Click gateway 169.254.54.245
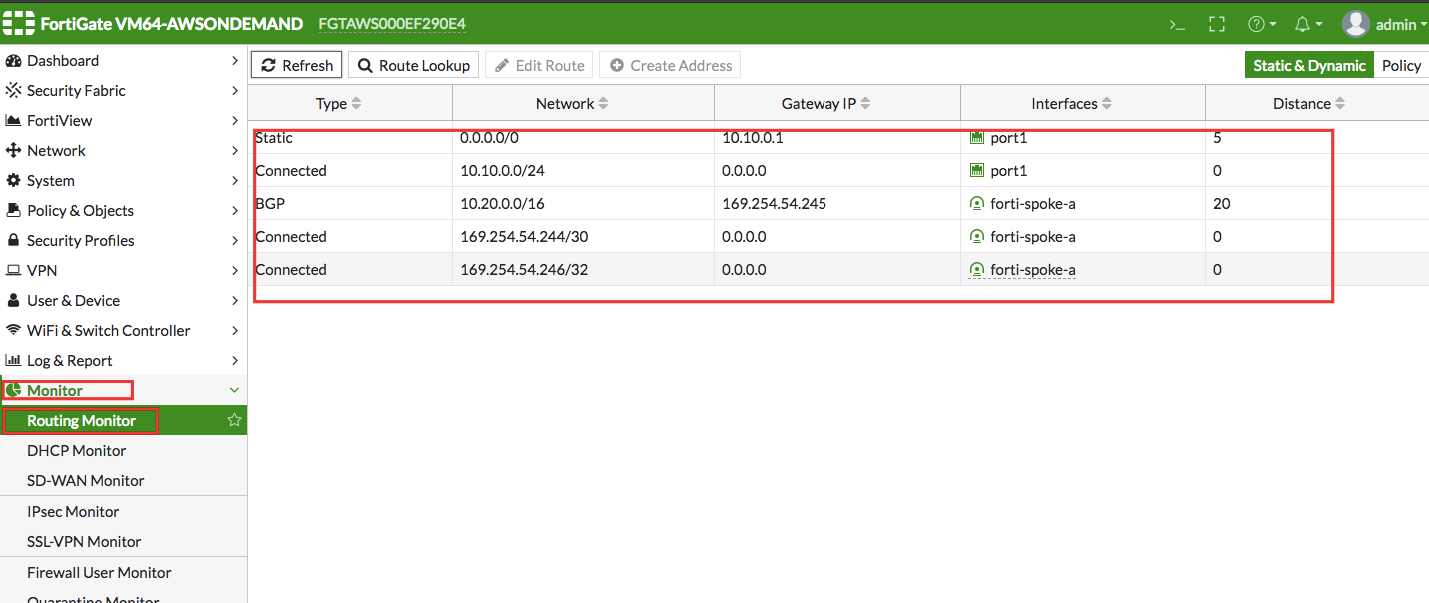Screen dimensions: 1429x603 pos(774,204)
